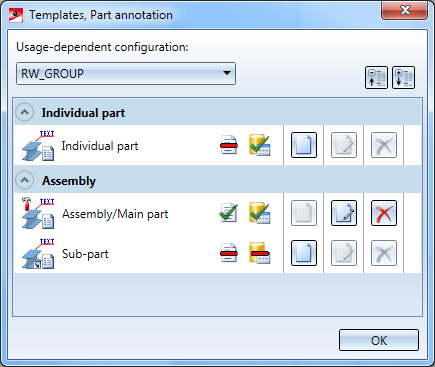The width and height of the screenshot is (435, 367).
Task: Select the Sub-part row icon
Action: tap(38, 253)
